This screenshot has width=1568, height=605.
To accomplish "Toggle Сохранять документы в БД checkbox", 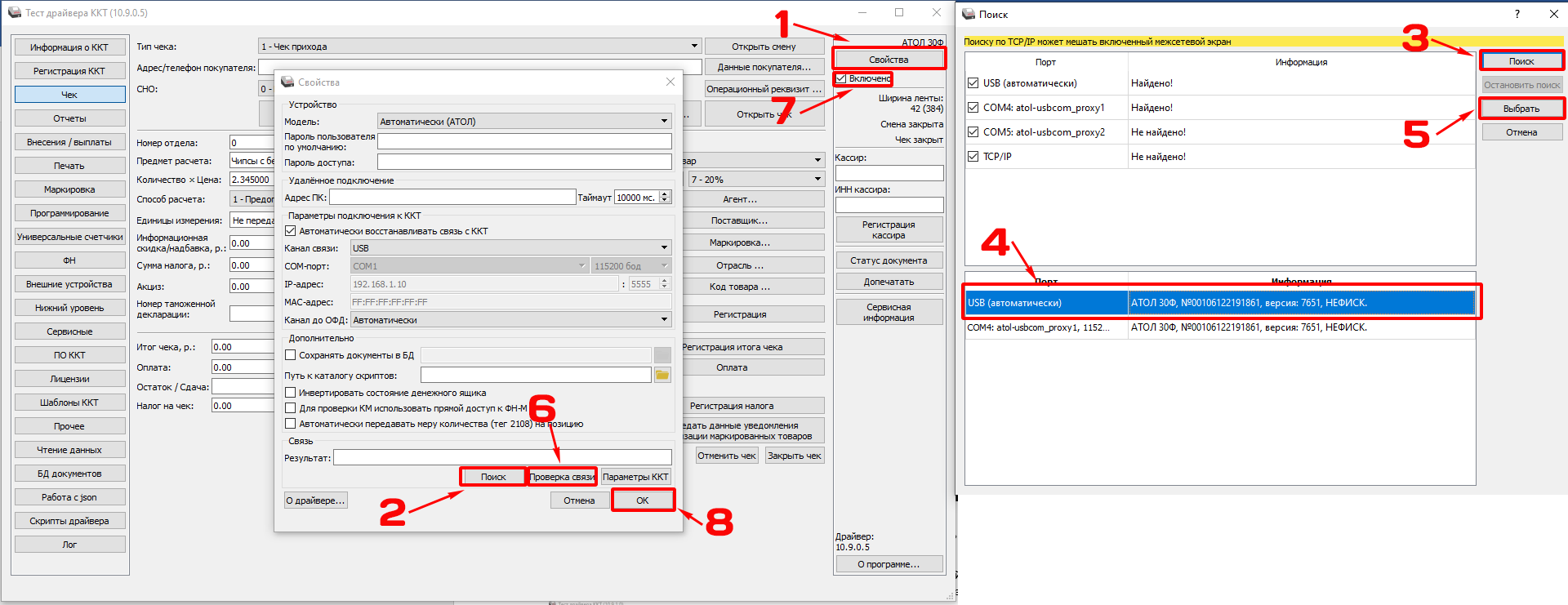I will (290, 355).
